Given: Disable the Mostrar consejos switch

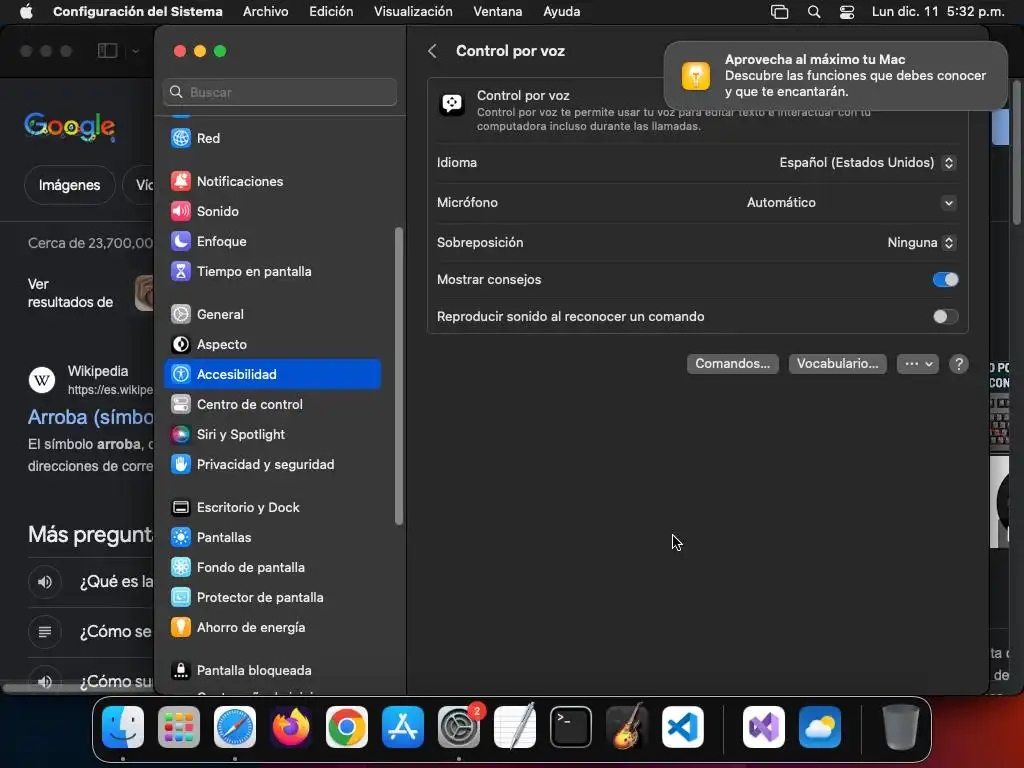Looking at the screenshot, I should coord(945,280).
